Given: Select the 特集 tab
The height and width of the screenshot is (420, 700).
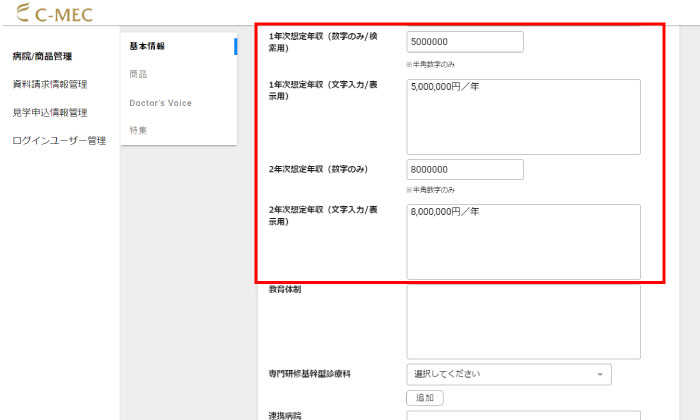Looking at the screenshot, I should coord(138,130).
